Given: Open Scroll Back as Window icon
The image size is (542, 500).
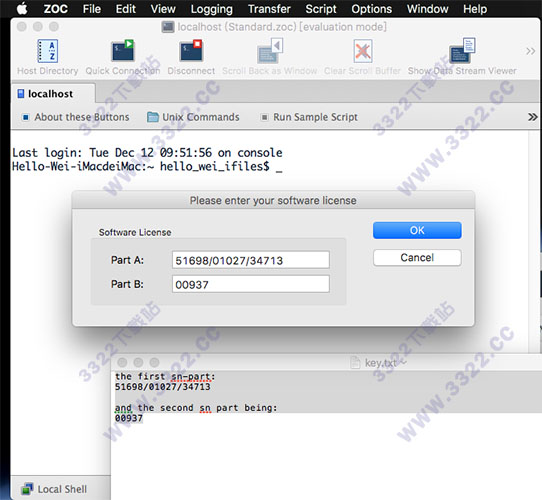Looking at the screenshot, I should point(270,50).
